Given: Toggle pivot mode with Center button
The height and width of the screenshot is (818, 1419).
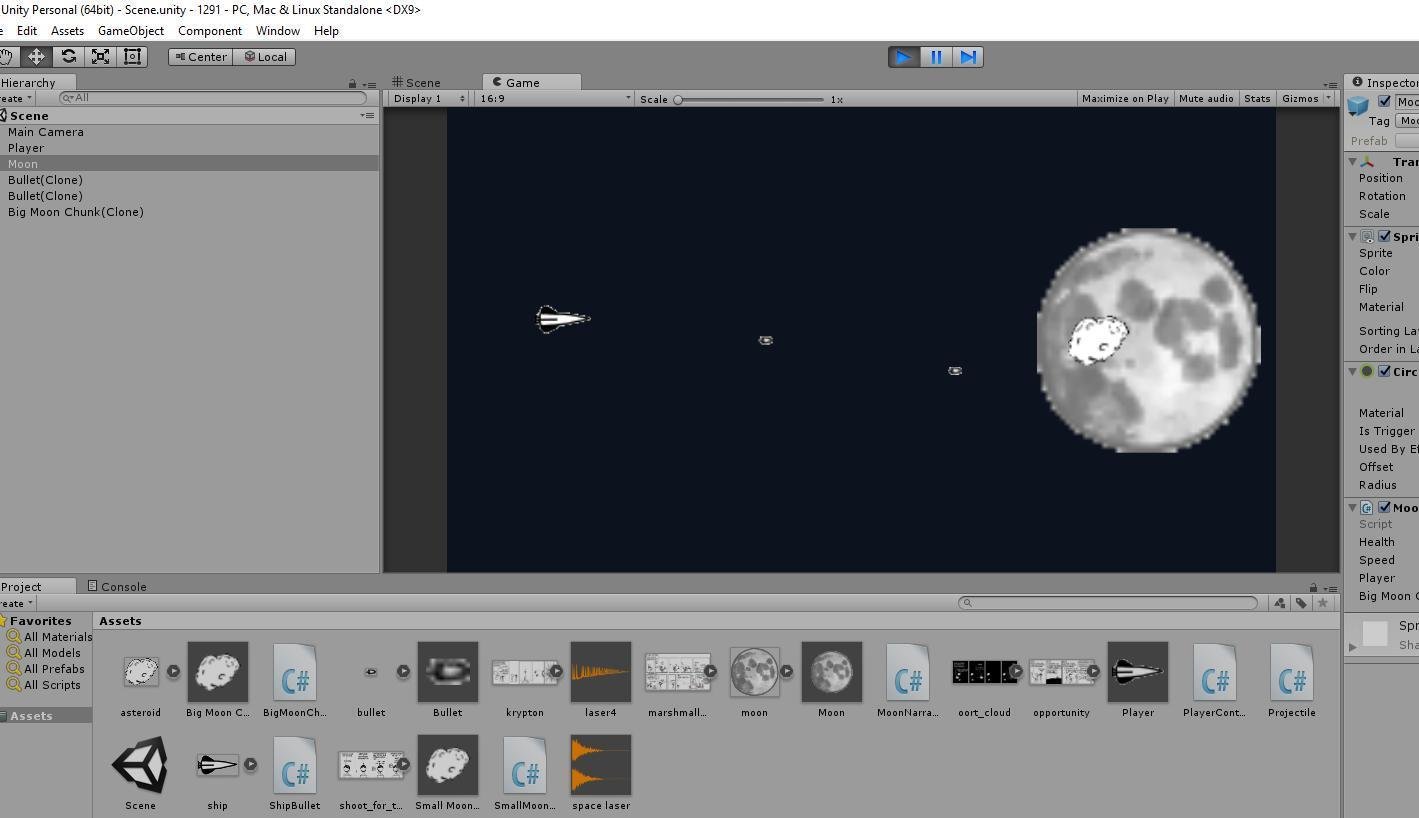Looking at the screenshot, I should pos(201,57).
